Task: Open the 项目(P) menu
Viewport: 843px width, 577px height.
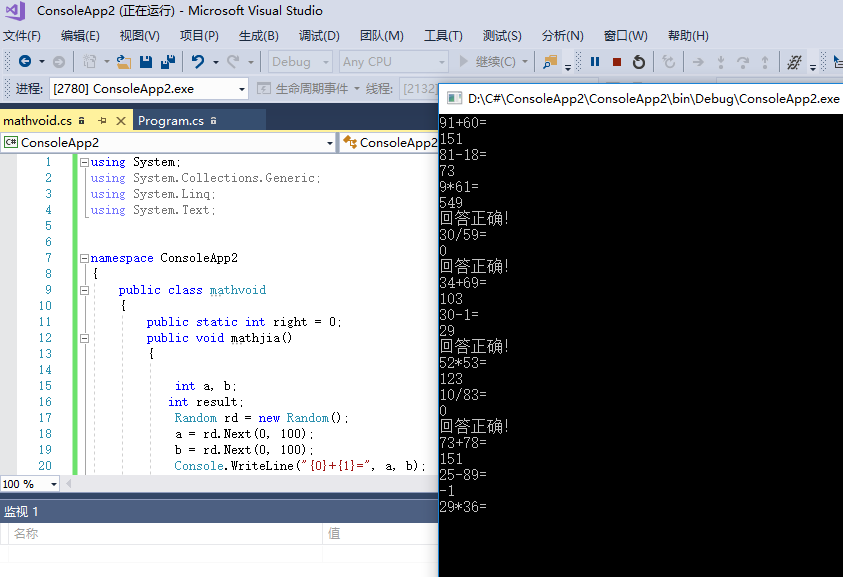Action: click(x=199, y=36)
